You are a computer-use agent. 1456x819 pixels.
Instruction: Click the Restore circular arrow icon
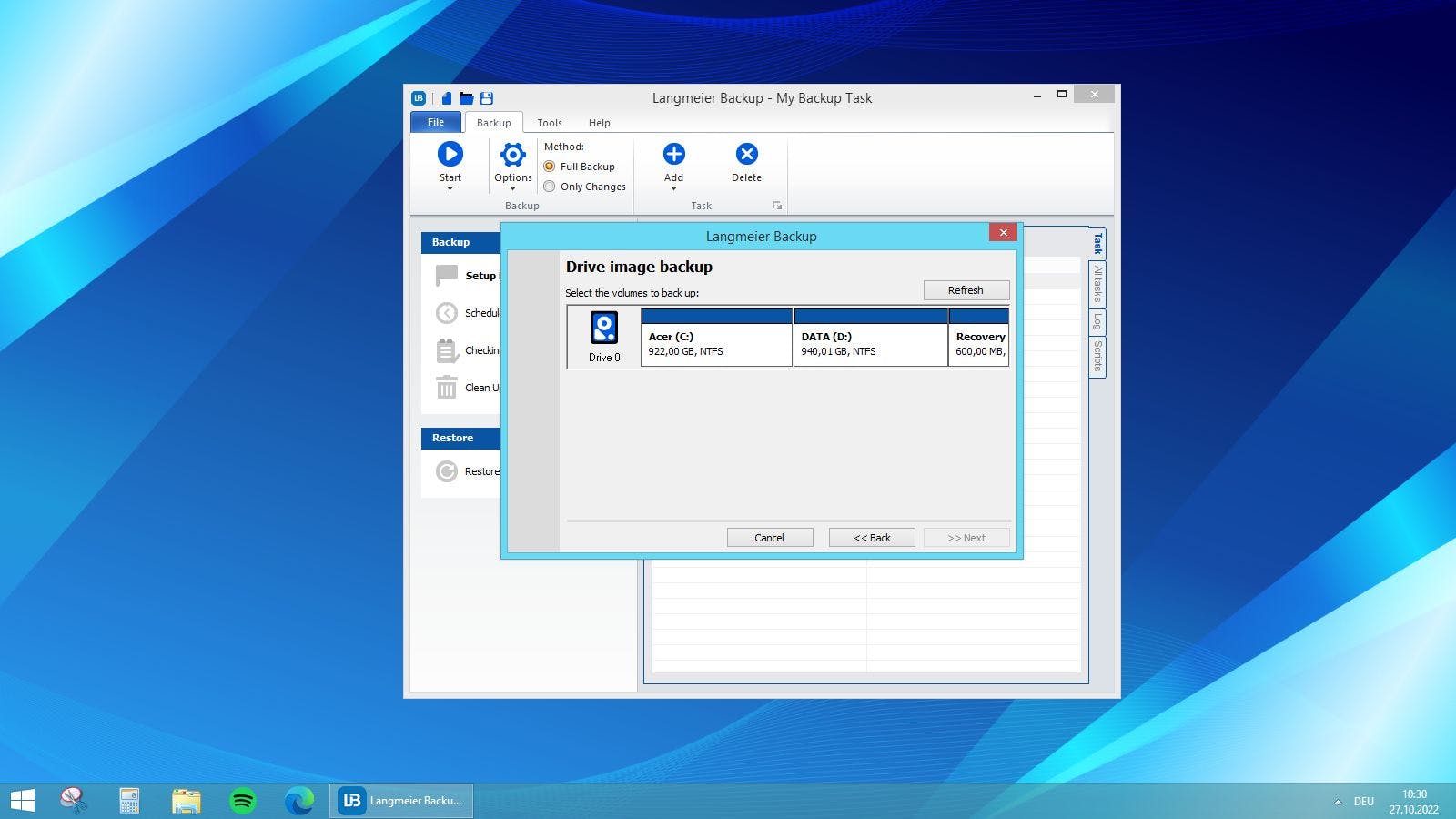click(447, 471)
